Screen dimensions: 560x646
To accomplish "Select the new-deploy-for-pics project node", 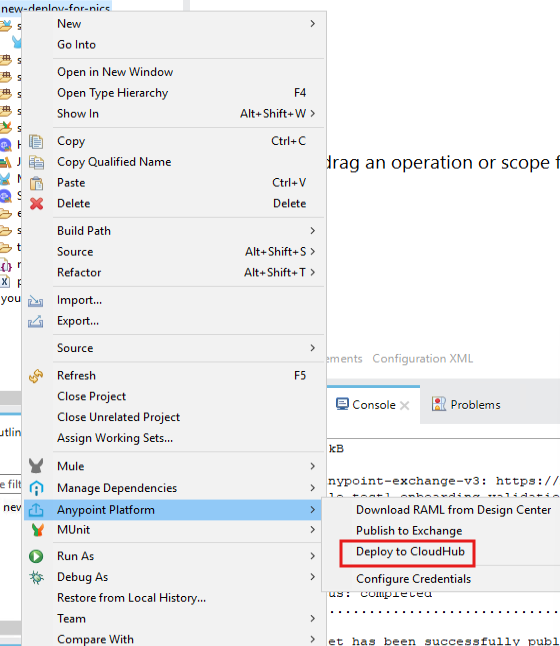I will pos(56,7).
